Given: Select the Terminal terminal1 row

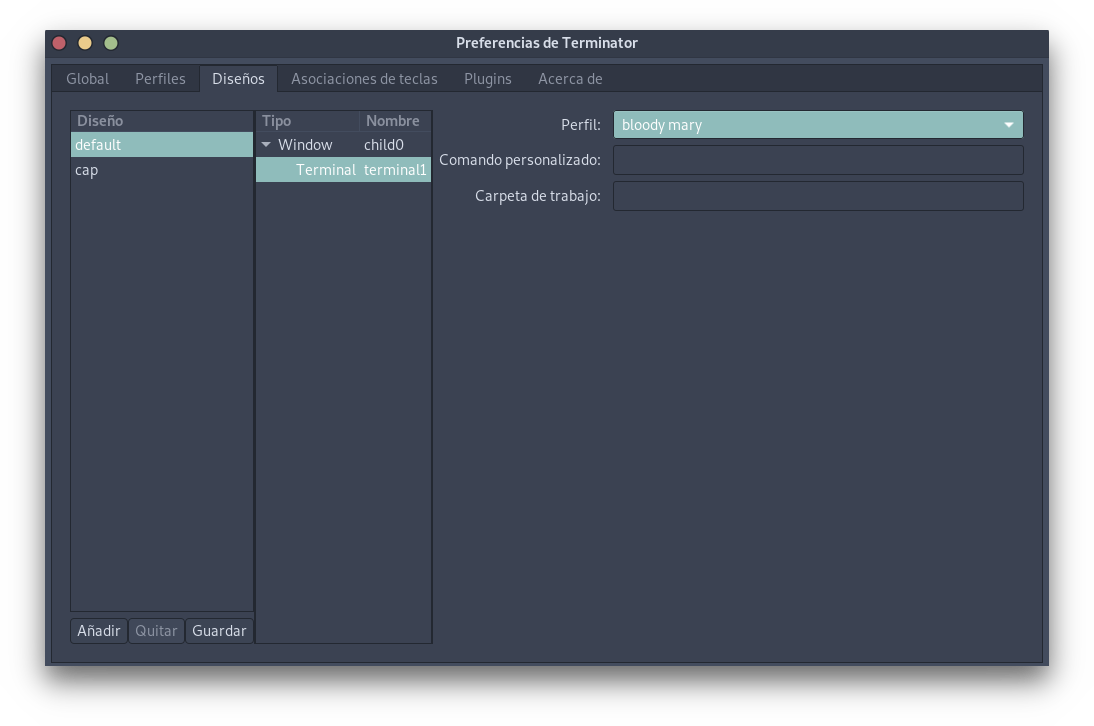Looking at the screenshot, I should point(343,169).
